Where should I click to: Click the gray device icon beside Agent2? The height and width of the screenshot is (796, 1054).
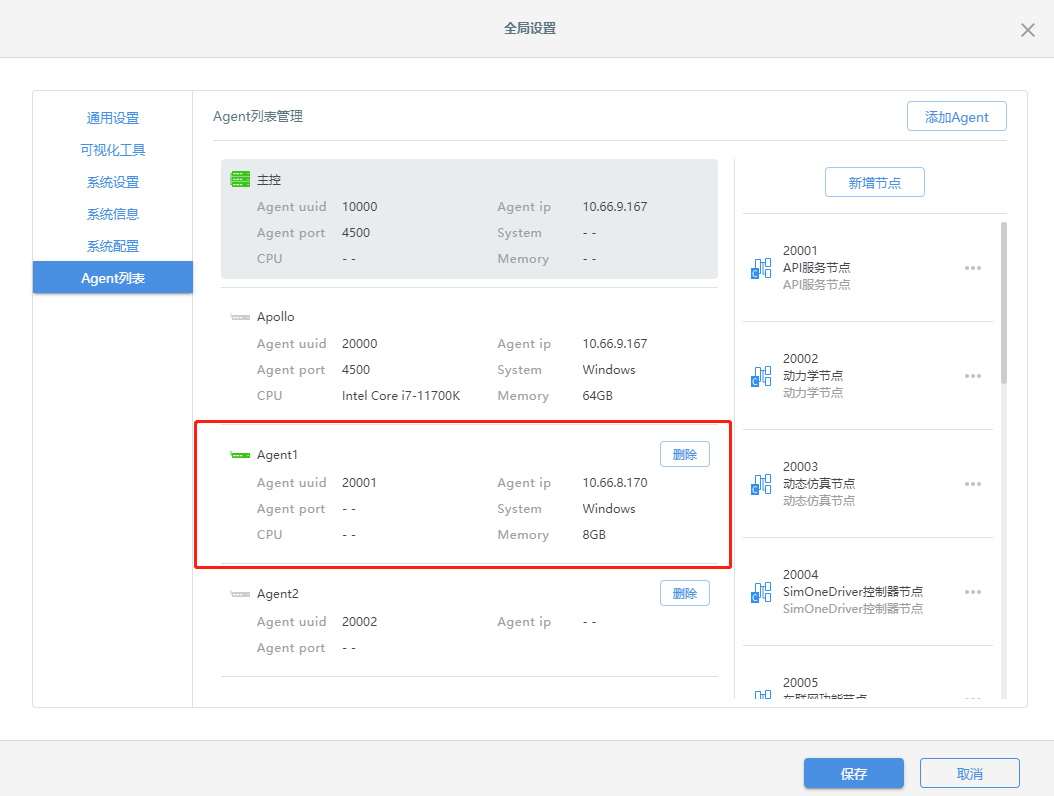240,594
